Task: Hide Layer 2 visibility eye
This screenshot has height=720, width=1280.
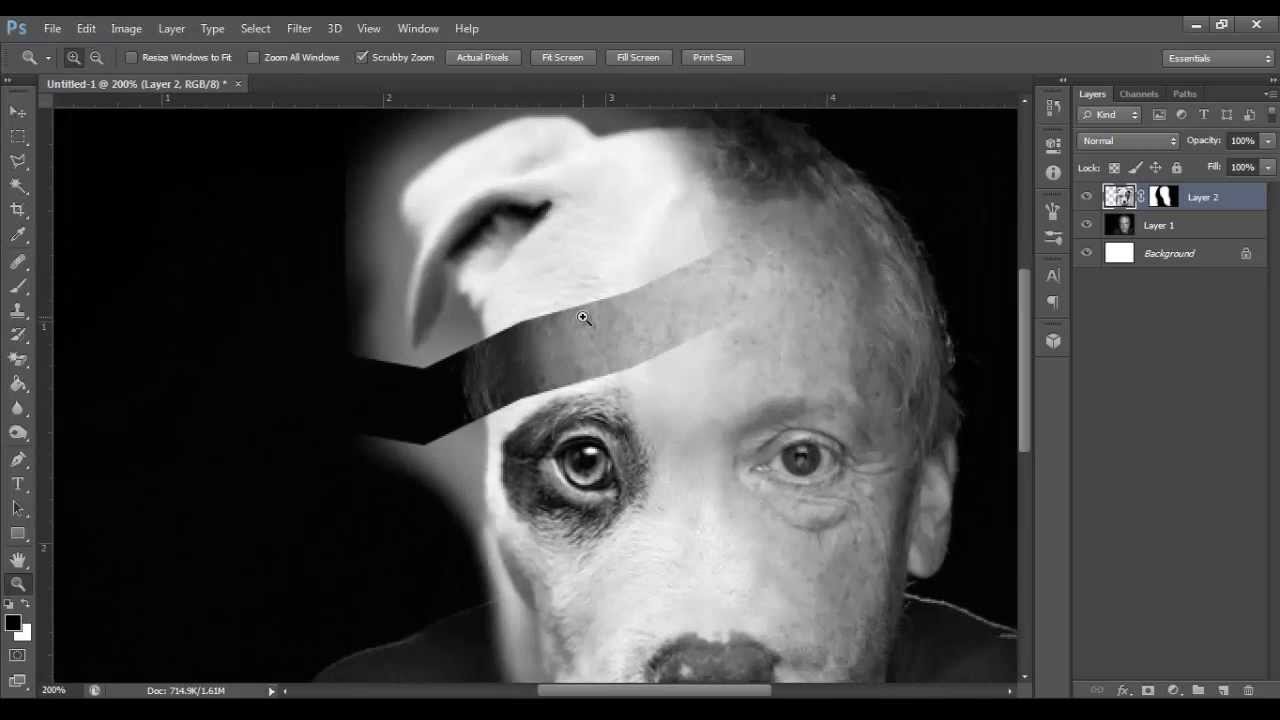Action: click(1087, 197)
